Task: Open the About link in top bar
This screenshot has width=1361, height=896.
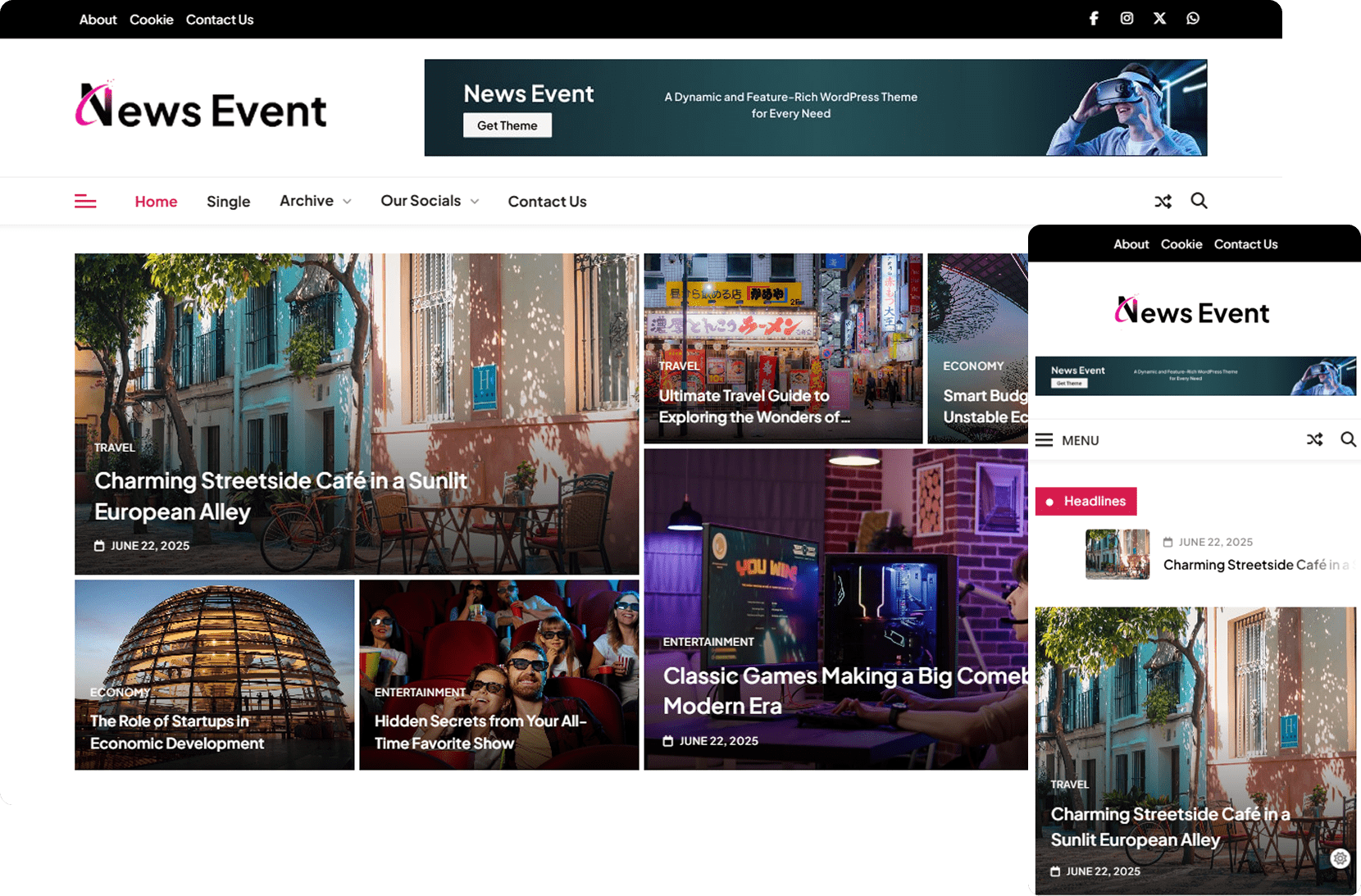Action: click(x=98, y=20)
